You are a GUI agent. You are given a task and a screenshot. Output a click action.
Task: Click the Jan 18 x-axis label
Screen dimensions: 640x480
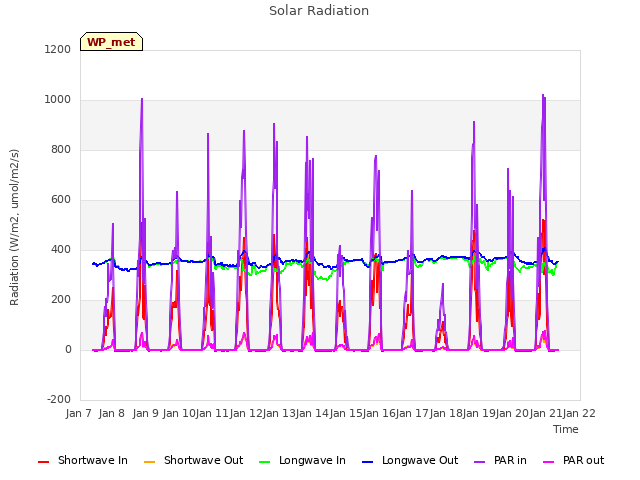pyautogui.click(x=446, y=413)
